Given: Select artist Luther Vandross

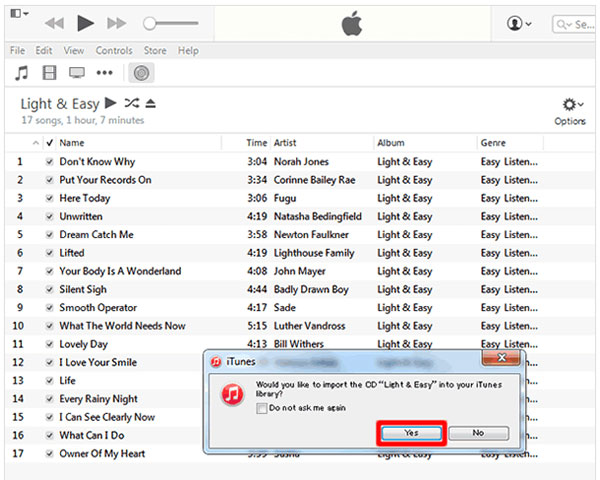Looking at the screenshot, I should tap(310, 326).
